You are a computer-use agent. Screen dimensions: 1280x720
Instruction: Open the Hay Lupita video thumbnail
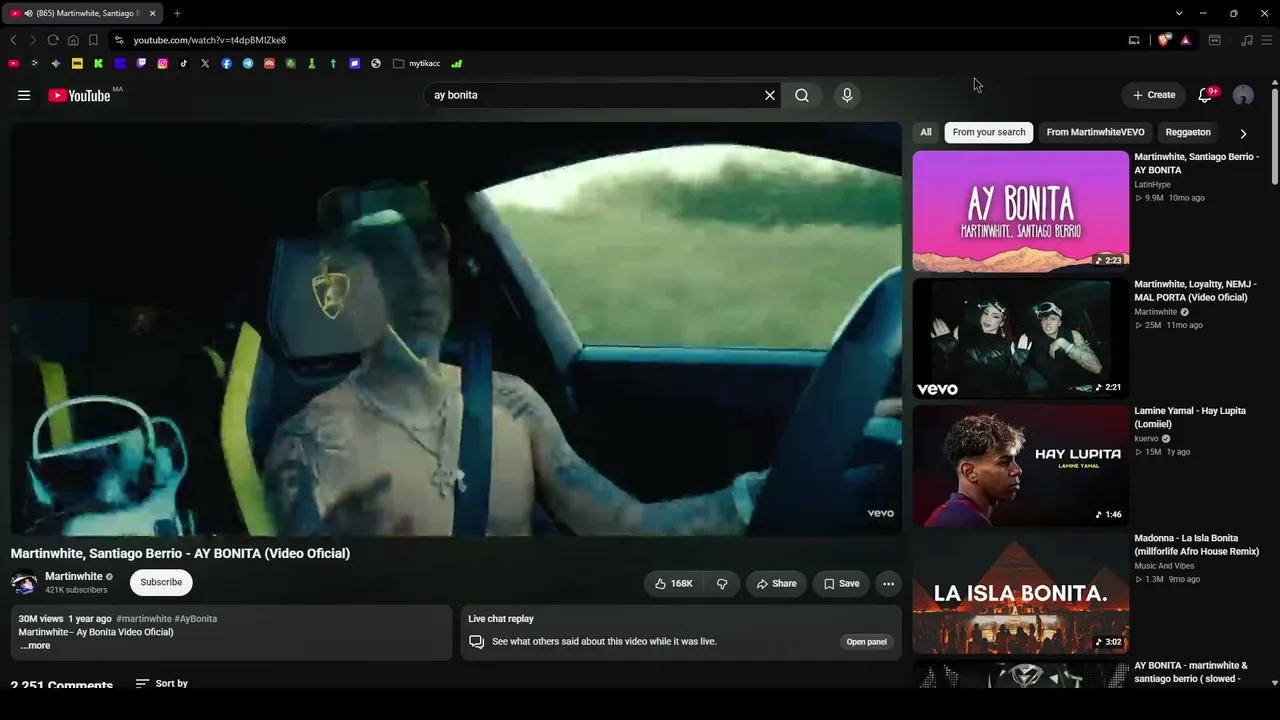coord(1021,465)
